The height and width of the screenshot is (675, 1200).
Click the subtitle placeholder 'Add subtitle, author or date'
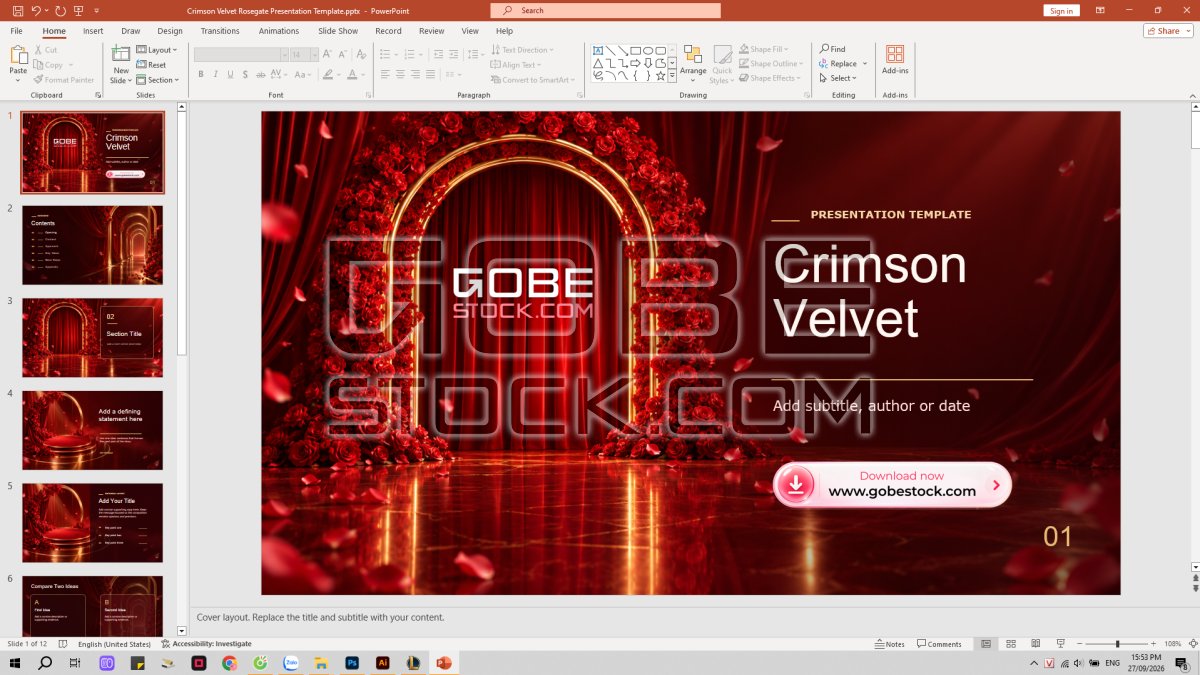871,406
